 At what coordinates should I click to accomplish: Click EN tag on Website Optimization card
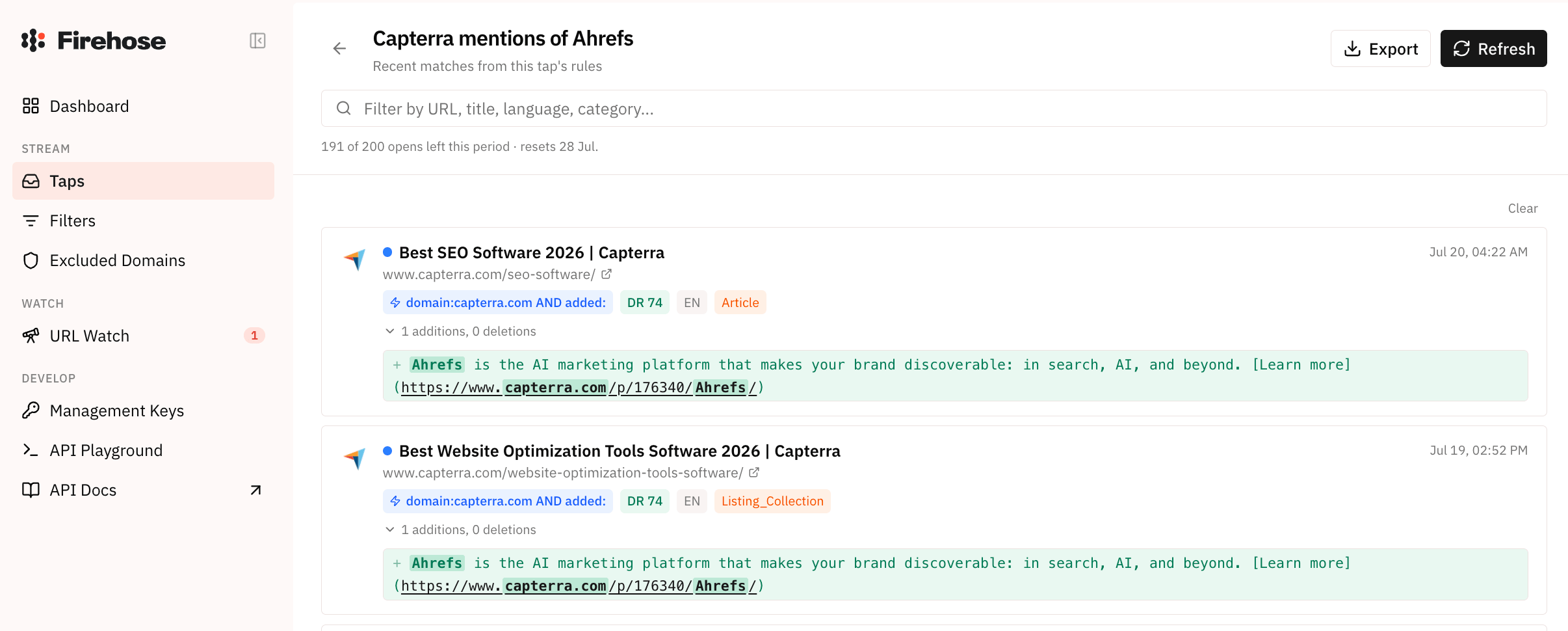click(692, 501)
